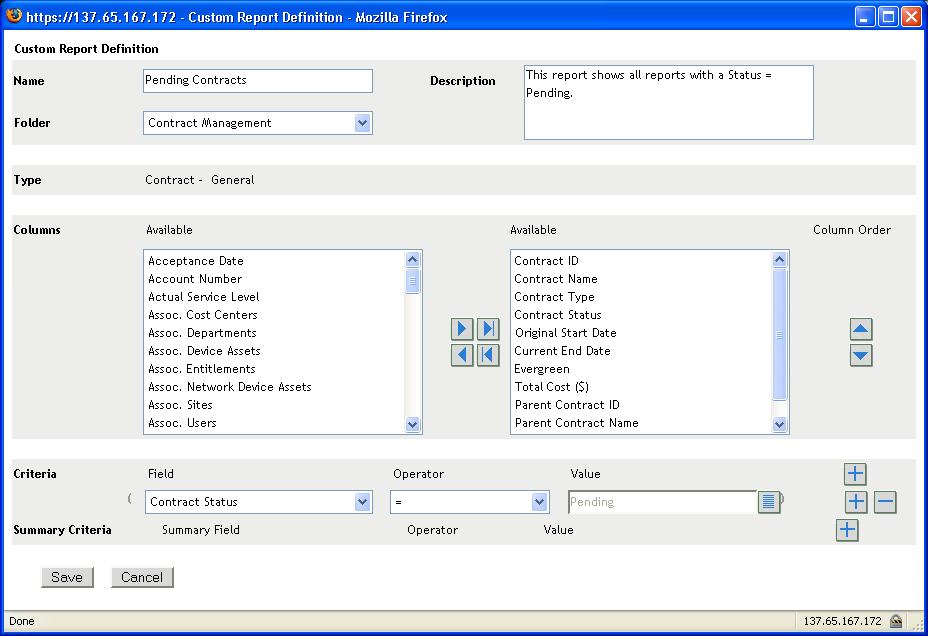Cancel the report definition
This screenshot has width=928, height=636.
tap(142, 577)
